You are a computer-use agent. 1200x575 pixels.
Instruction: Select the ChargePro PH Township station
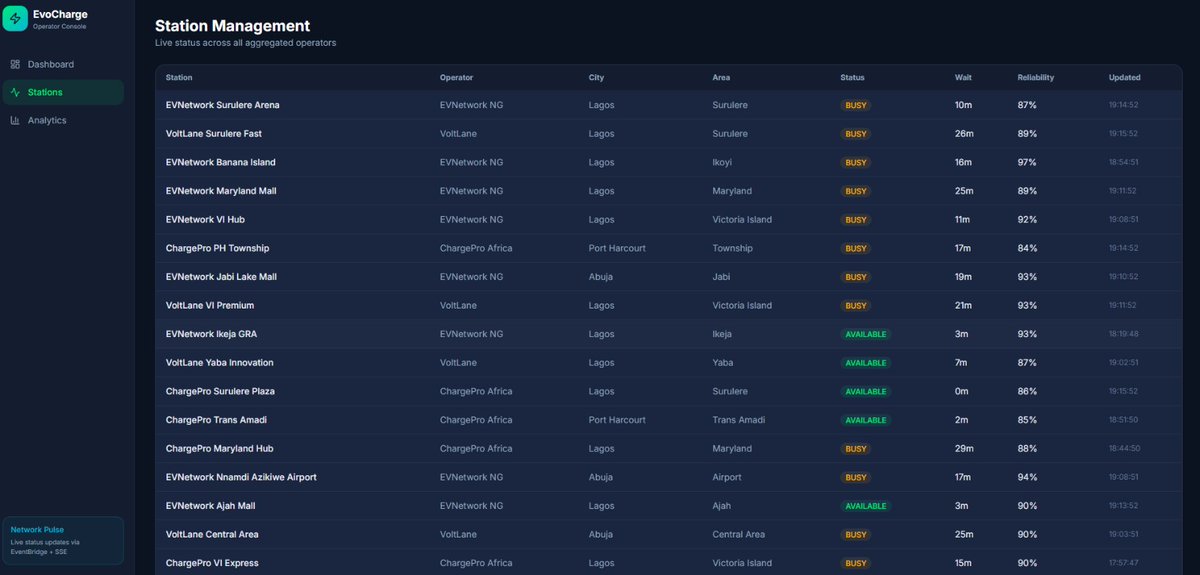[x=217, y=248]
